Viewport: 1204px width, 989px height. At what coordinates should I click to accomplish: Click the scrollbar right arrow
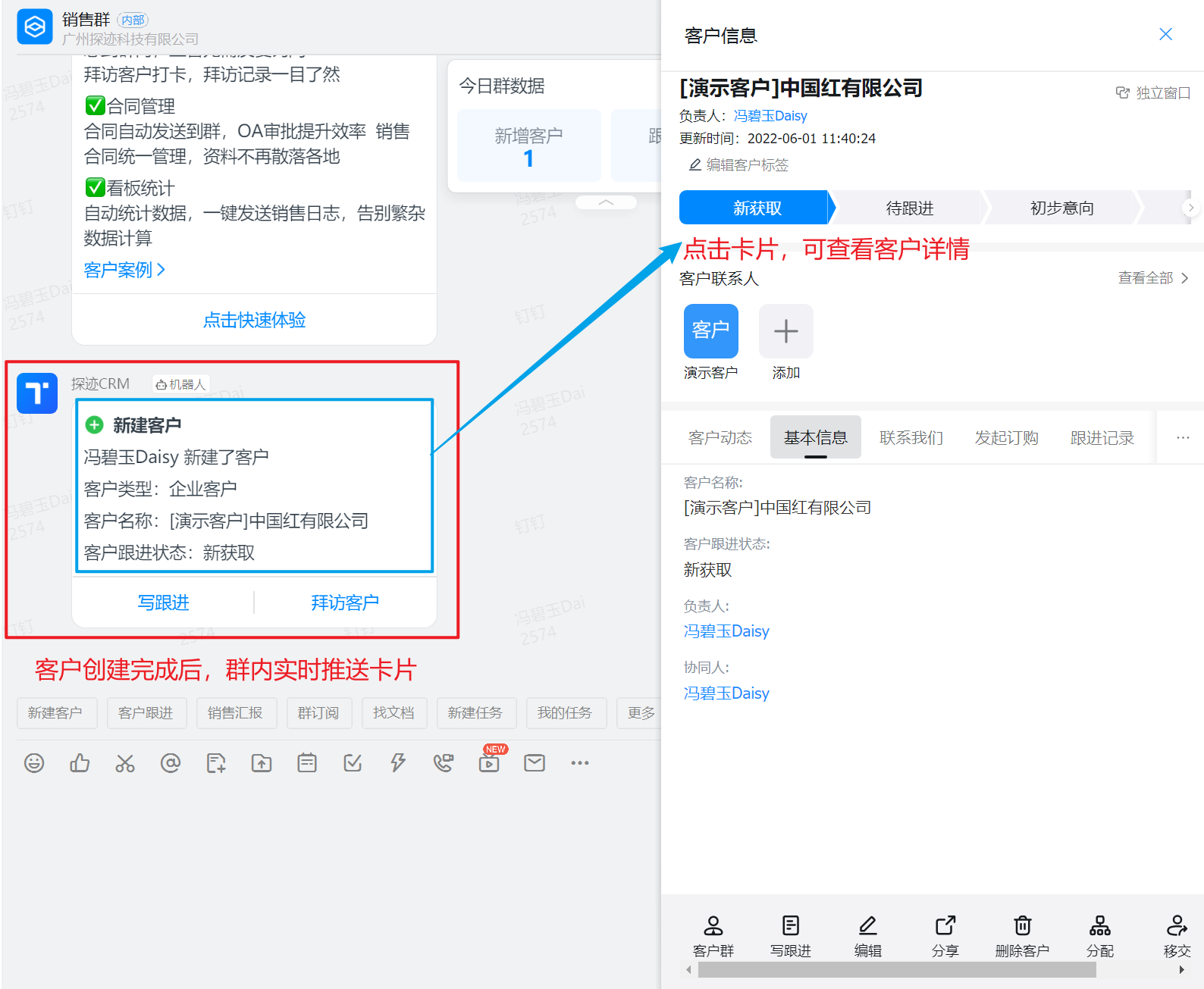click(1181, 970)
